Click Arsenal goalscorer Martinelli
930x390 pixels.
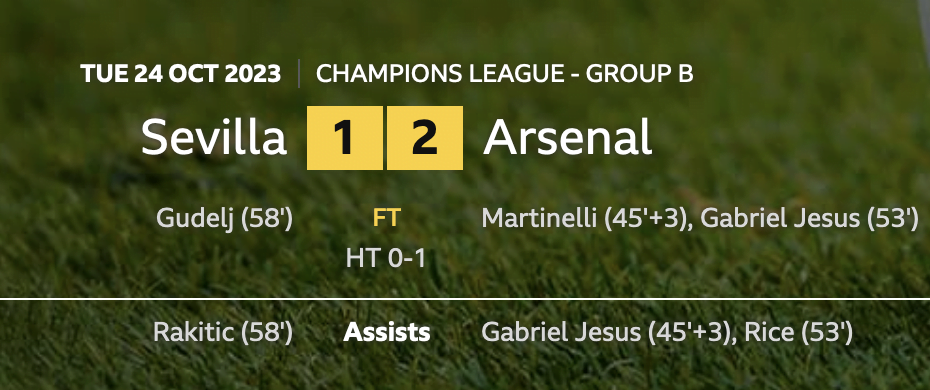click(539, 218)
